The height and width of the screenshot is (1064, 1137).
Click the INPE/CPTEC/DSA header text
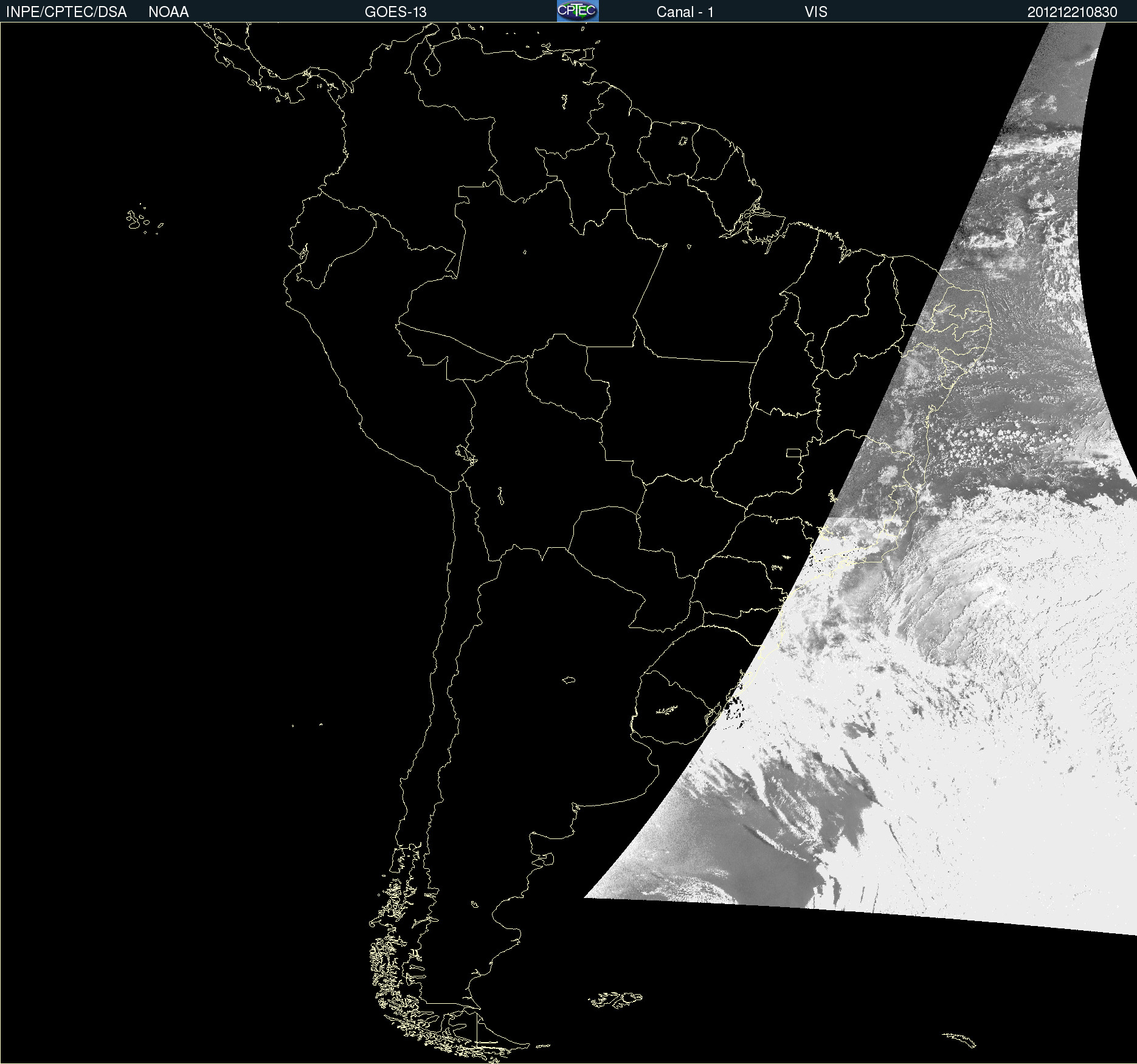(x=66, y=12)
